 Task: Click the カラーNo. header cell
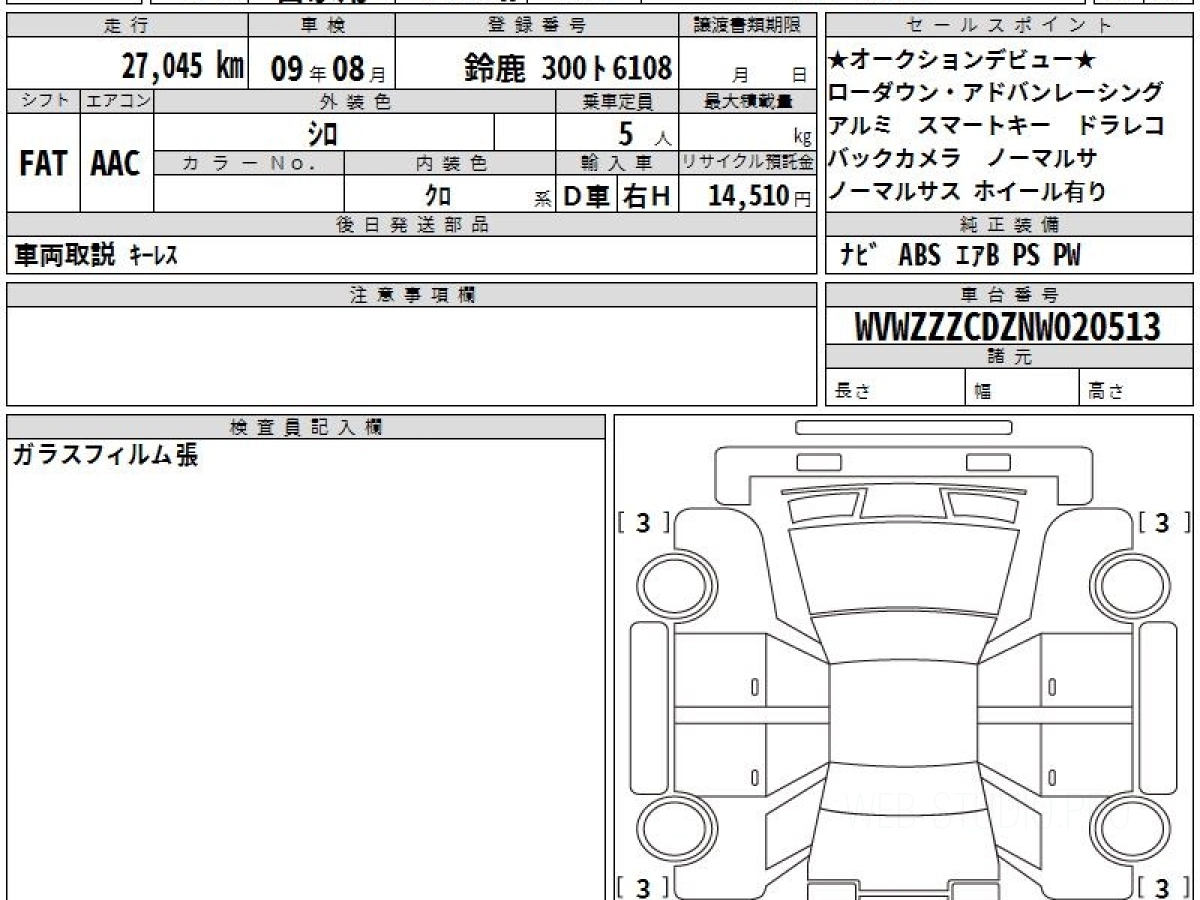(249, 162)
